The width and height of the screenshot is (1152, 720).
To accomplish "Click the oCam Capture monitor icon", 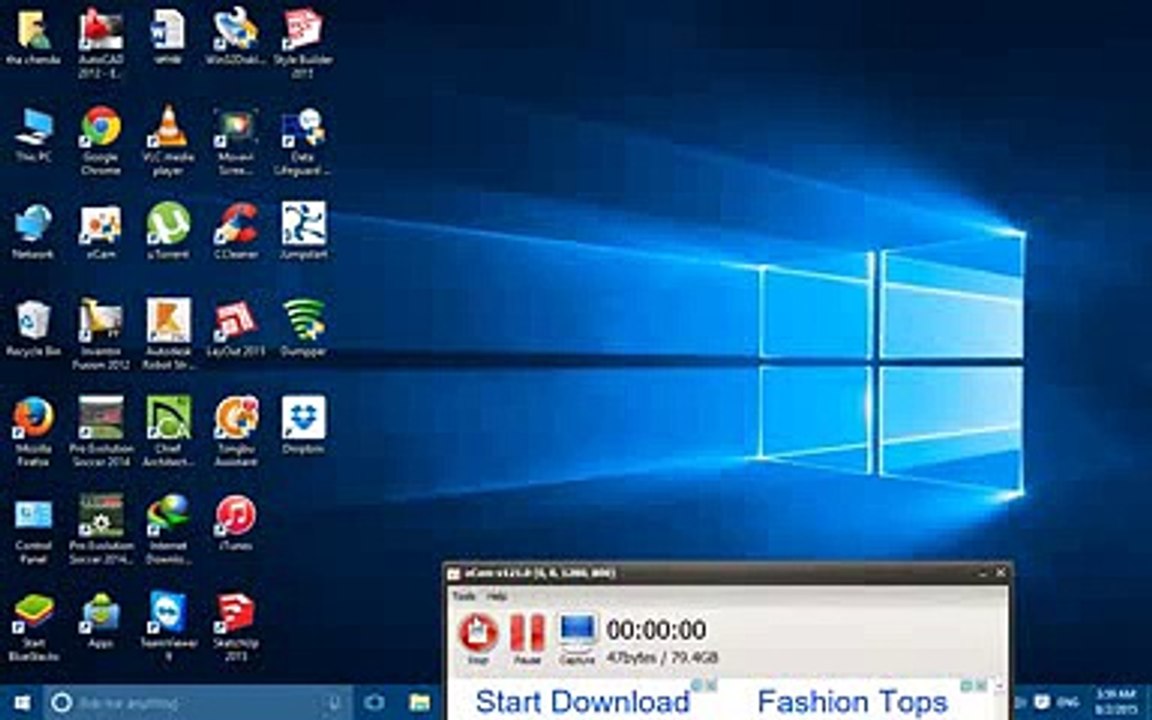I will [577, 638].
